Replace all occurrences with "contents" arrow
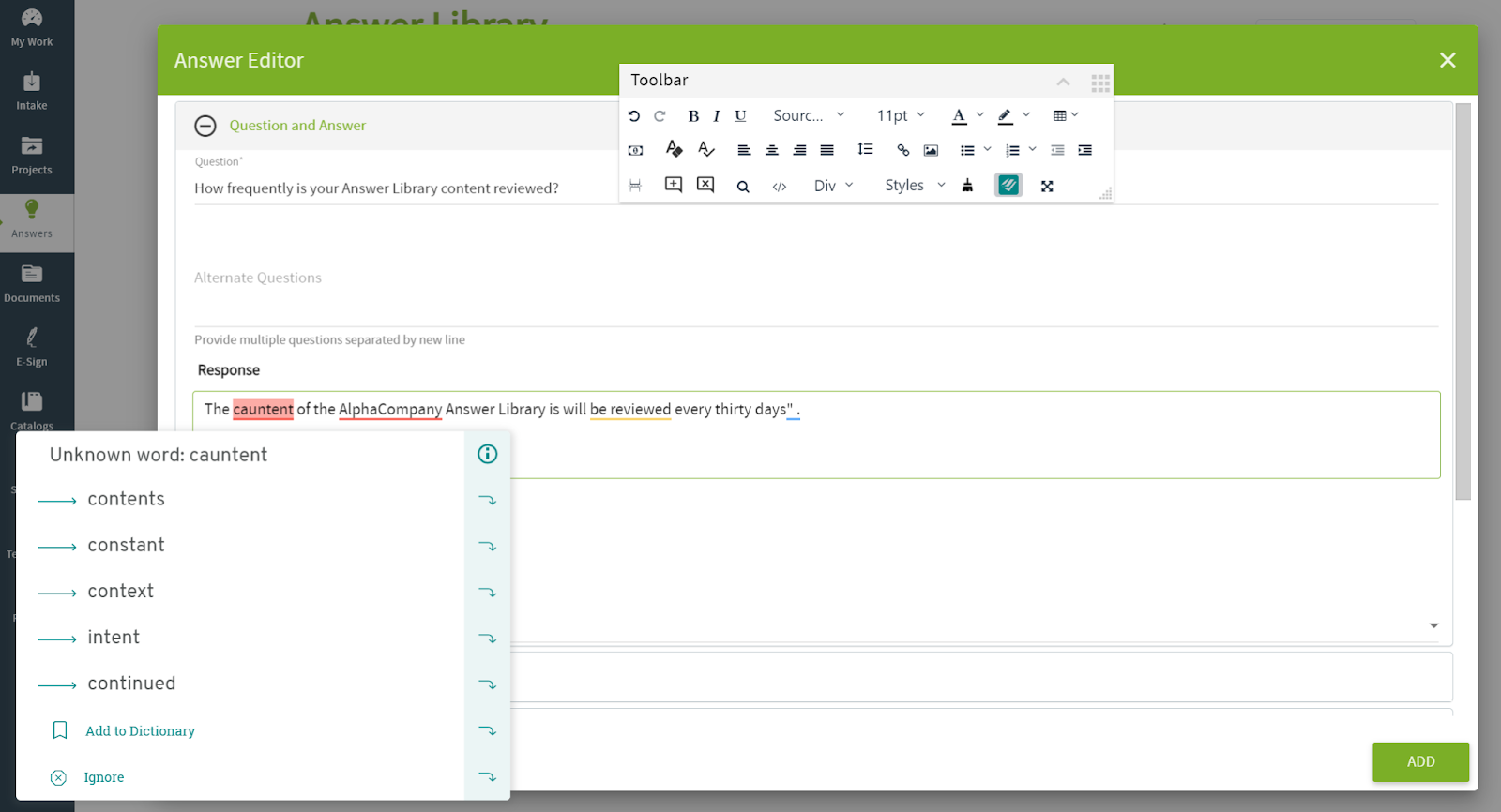 point(488,500)
